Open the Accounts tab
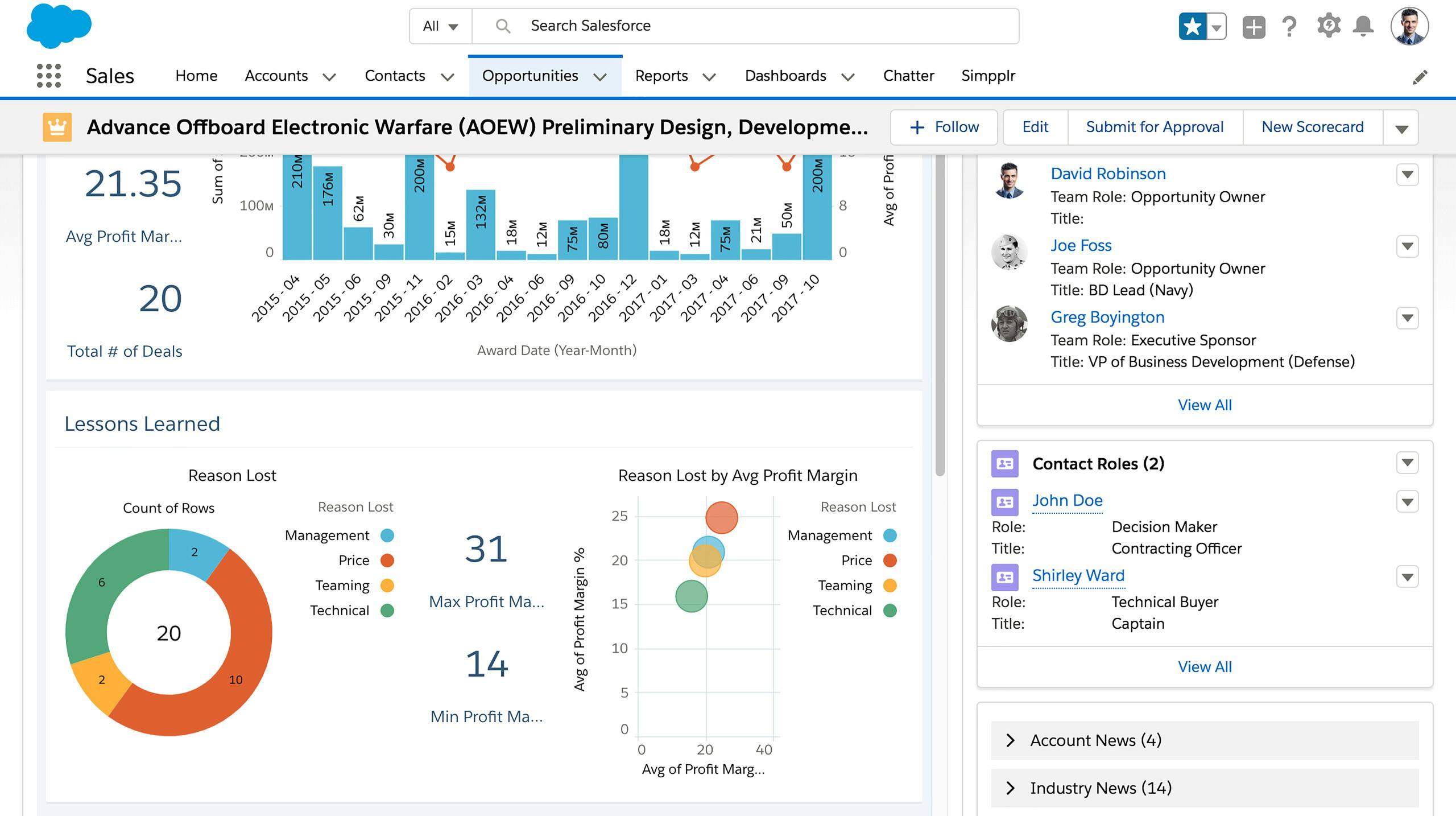The image size is (1456, 816). point(276,76)
